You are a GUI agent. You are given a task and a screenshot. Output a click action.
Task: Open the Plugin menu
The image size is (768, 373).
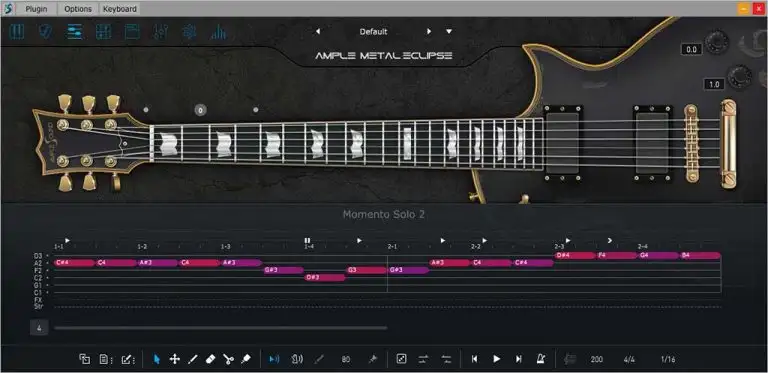(36, 9)
